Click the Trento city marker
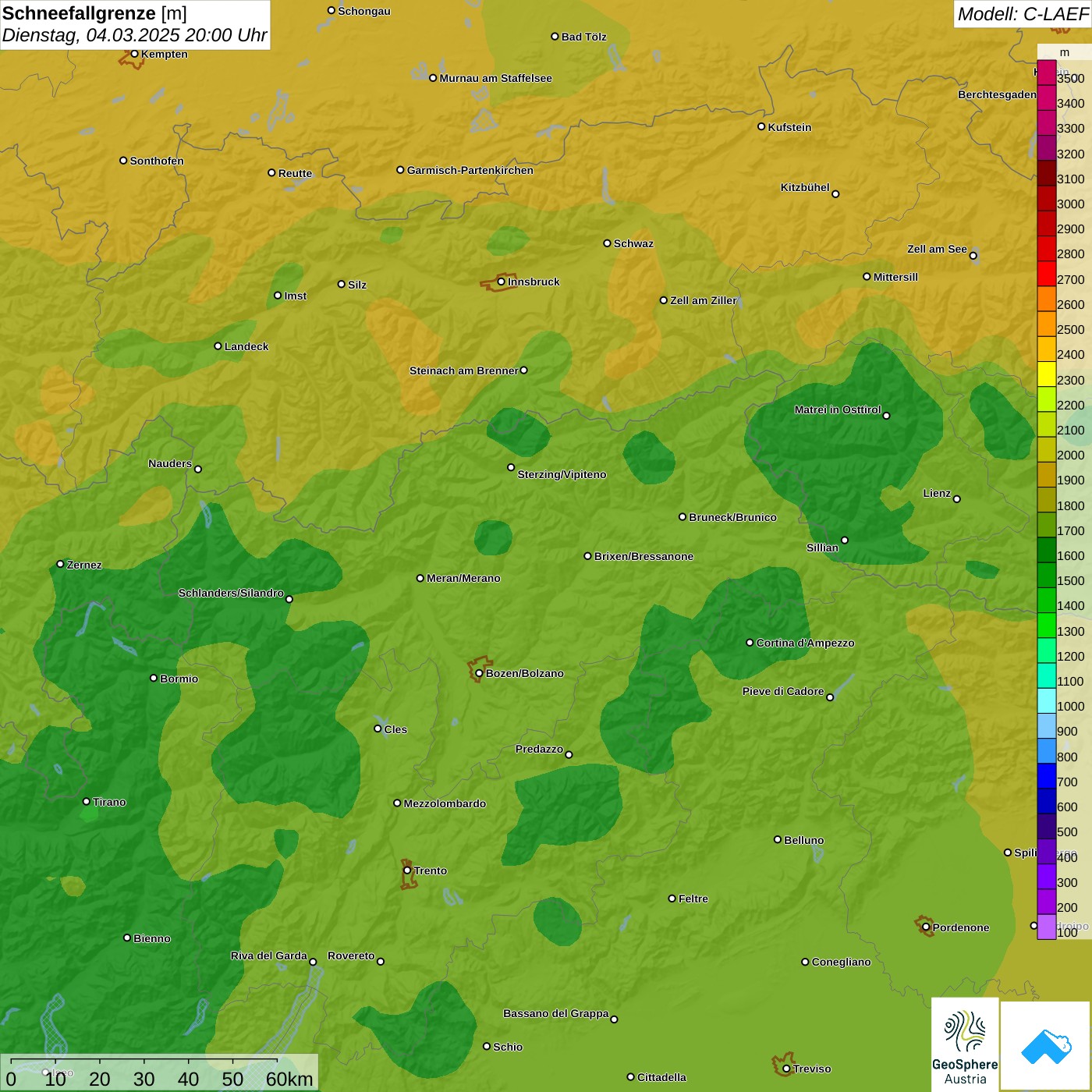This screenshot has height=1092, width=1092. (x=407, y=870)
